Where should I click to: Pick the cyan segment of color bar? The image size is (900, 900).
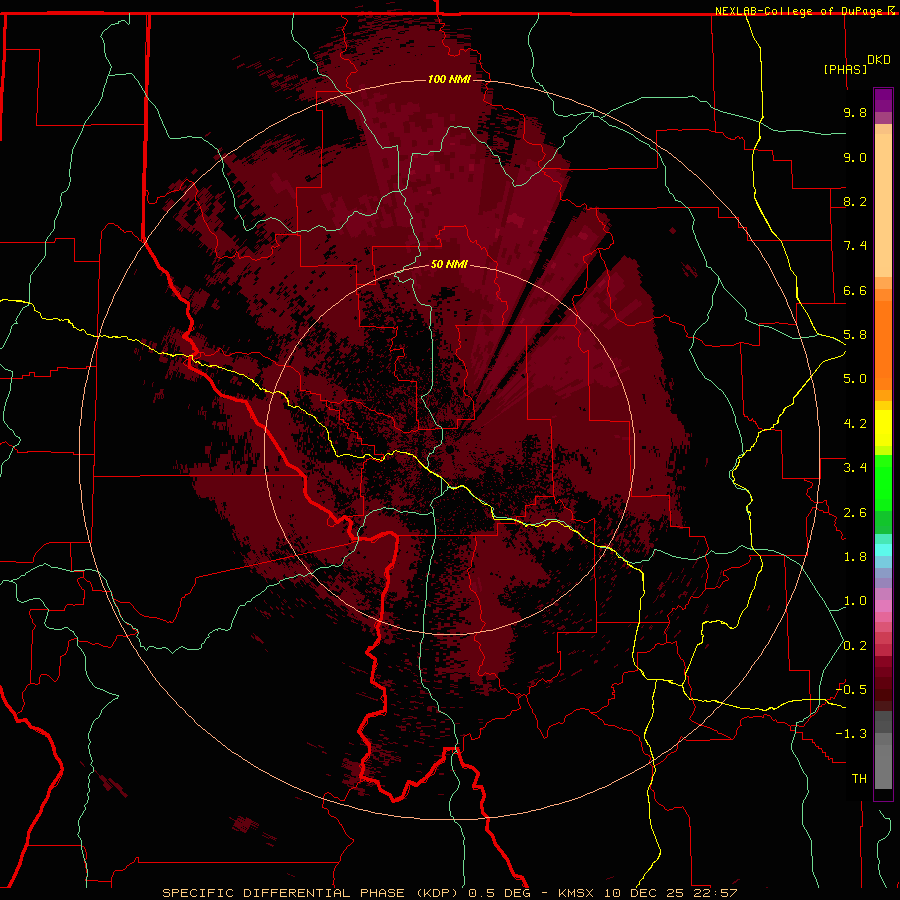pyautogui.click(x=883, y=550)
